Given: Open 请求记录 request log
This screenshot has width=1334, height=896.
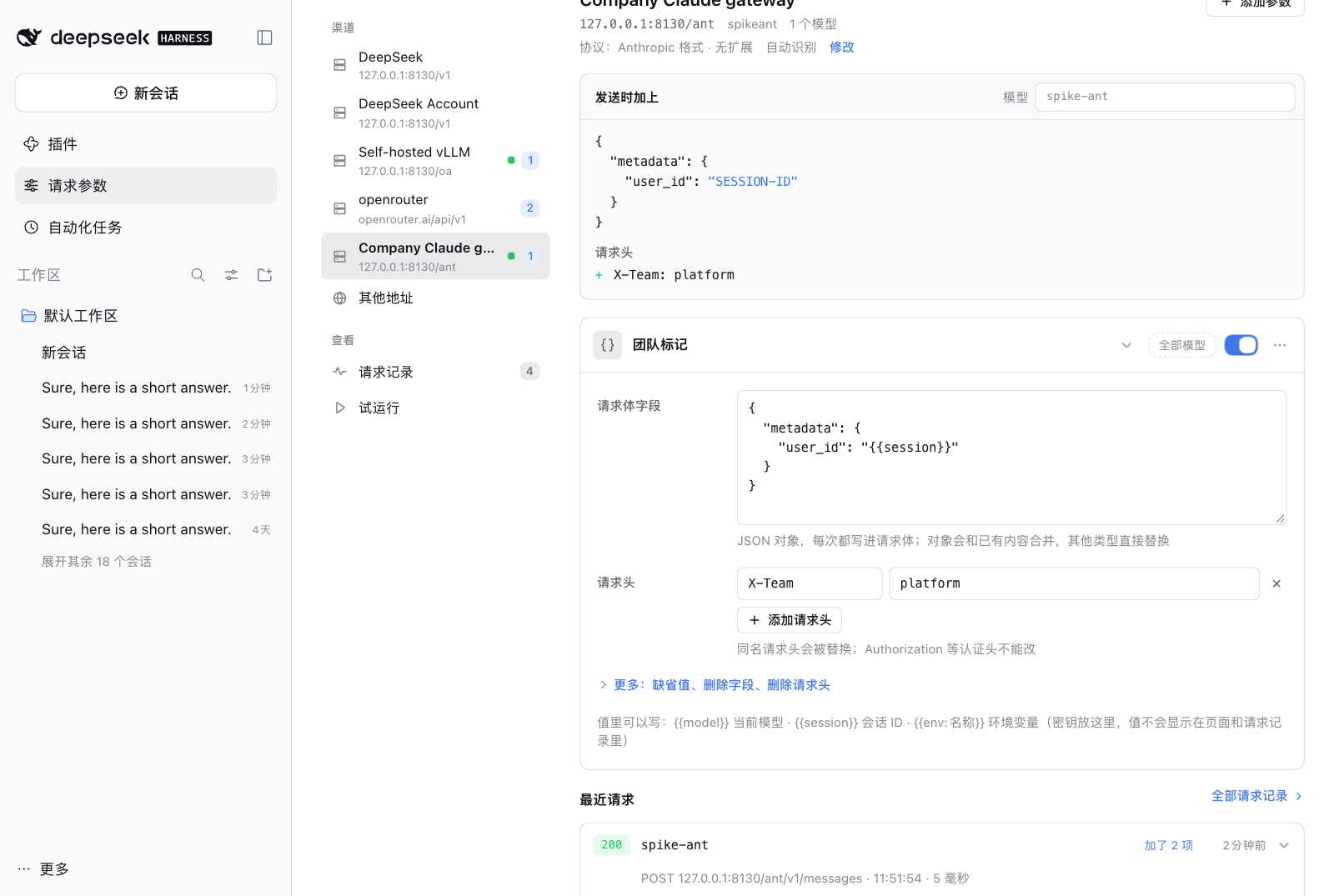Looking at the screenshot, I should [x=435, y=372].
